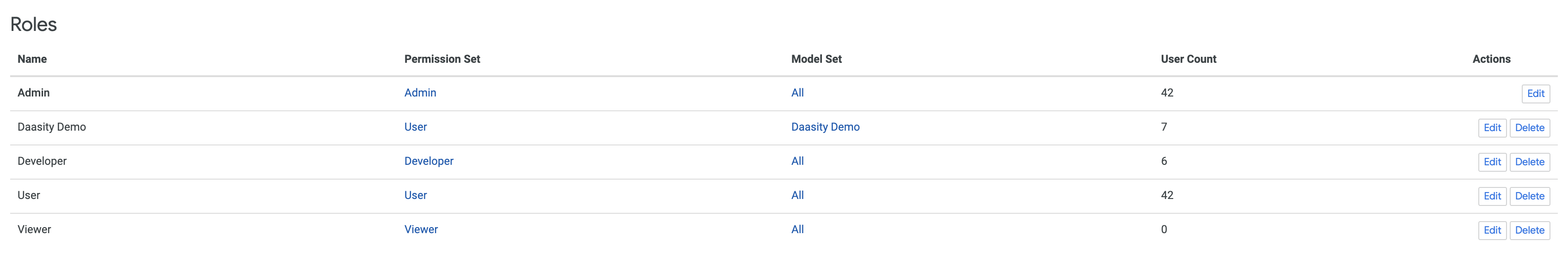Screen dimensions: 1568x253
Task: Open Developer permission set link
Action: click(x=429, y=161)
